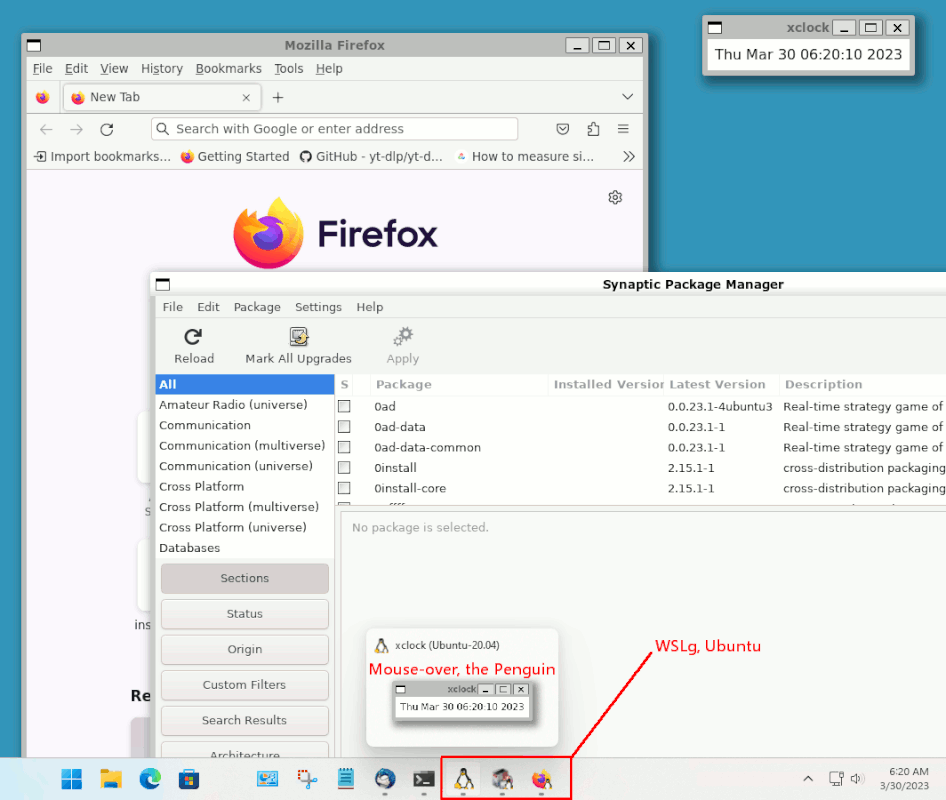Open the Firefox window menu icon
Viewport: 946px width, 800px height.
click(34, 45)
